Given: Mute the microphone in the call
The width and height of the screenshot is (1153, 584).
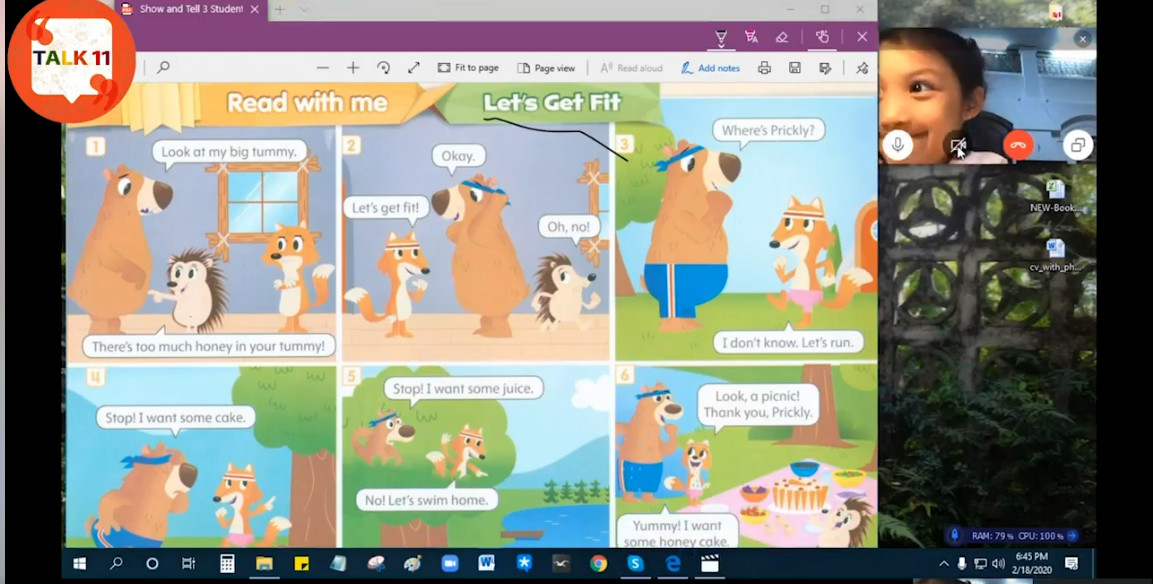Looking at the screenshot, I should (x=898, y=145).
